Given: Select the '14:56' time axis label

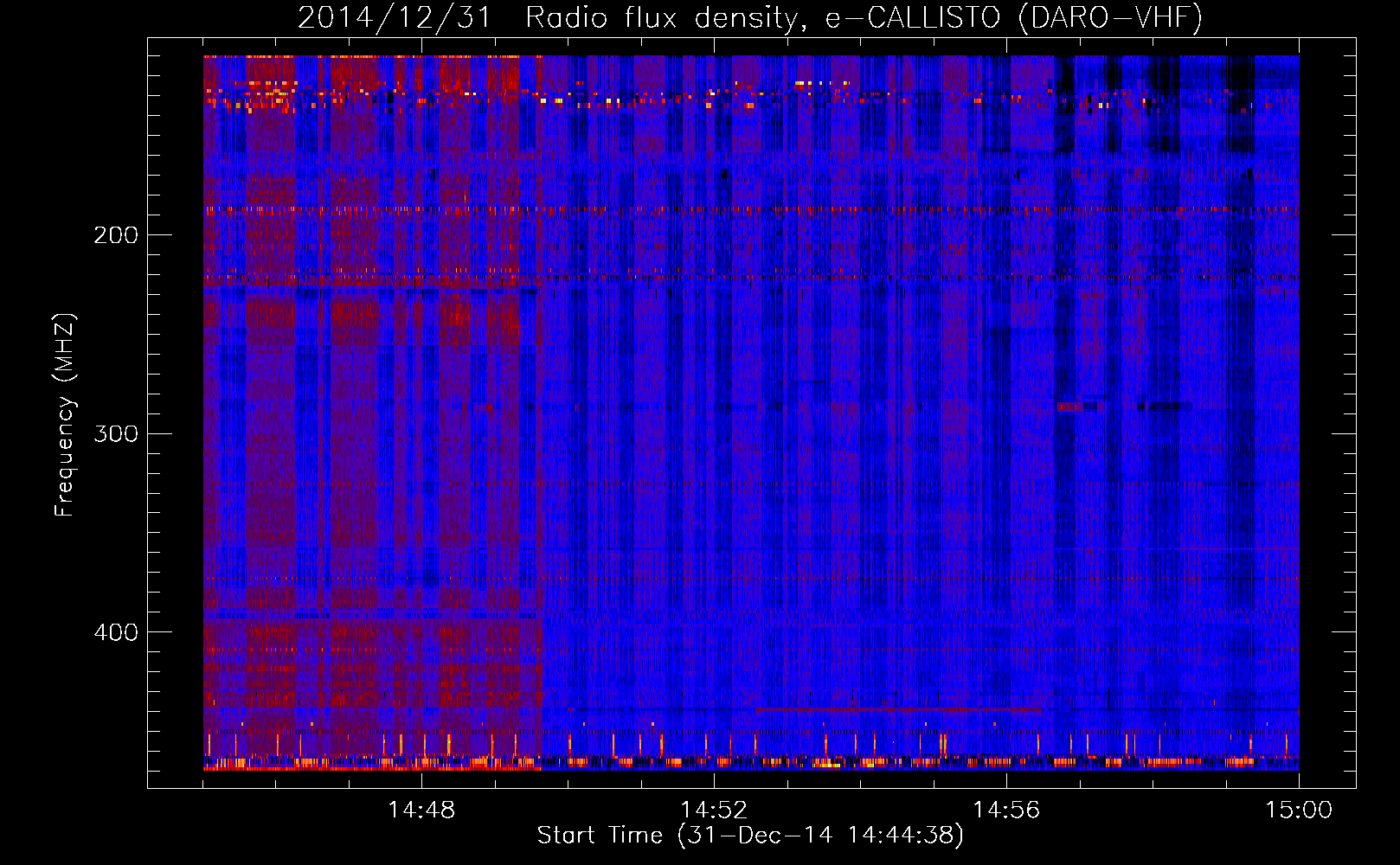Looking at the screenshot, I should point(1006,811).
